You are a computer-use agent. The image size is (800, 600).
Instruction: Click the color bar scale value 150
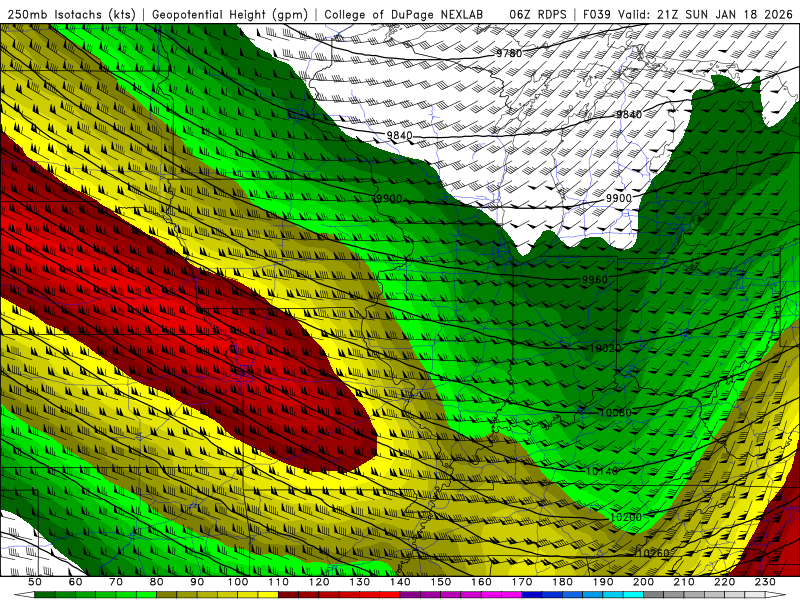[x=440, y=582]
